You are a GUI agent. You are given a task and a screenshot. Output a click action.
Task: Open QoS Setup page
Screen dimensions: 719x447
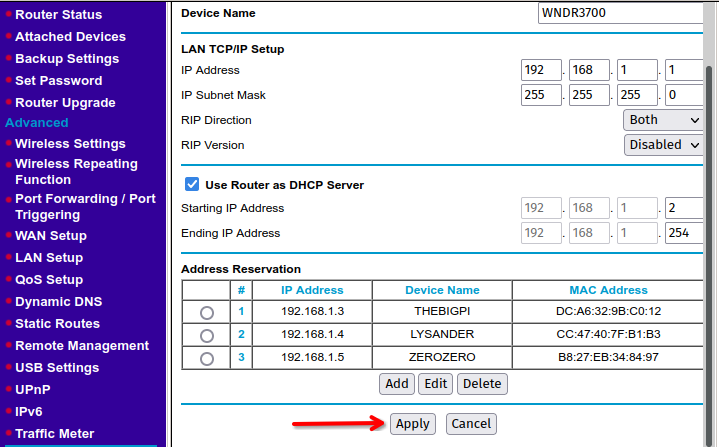click(49, 280)
